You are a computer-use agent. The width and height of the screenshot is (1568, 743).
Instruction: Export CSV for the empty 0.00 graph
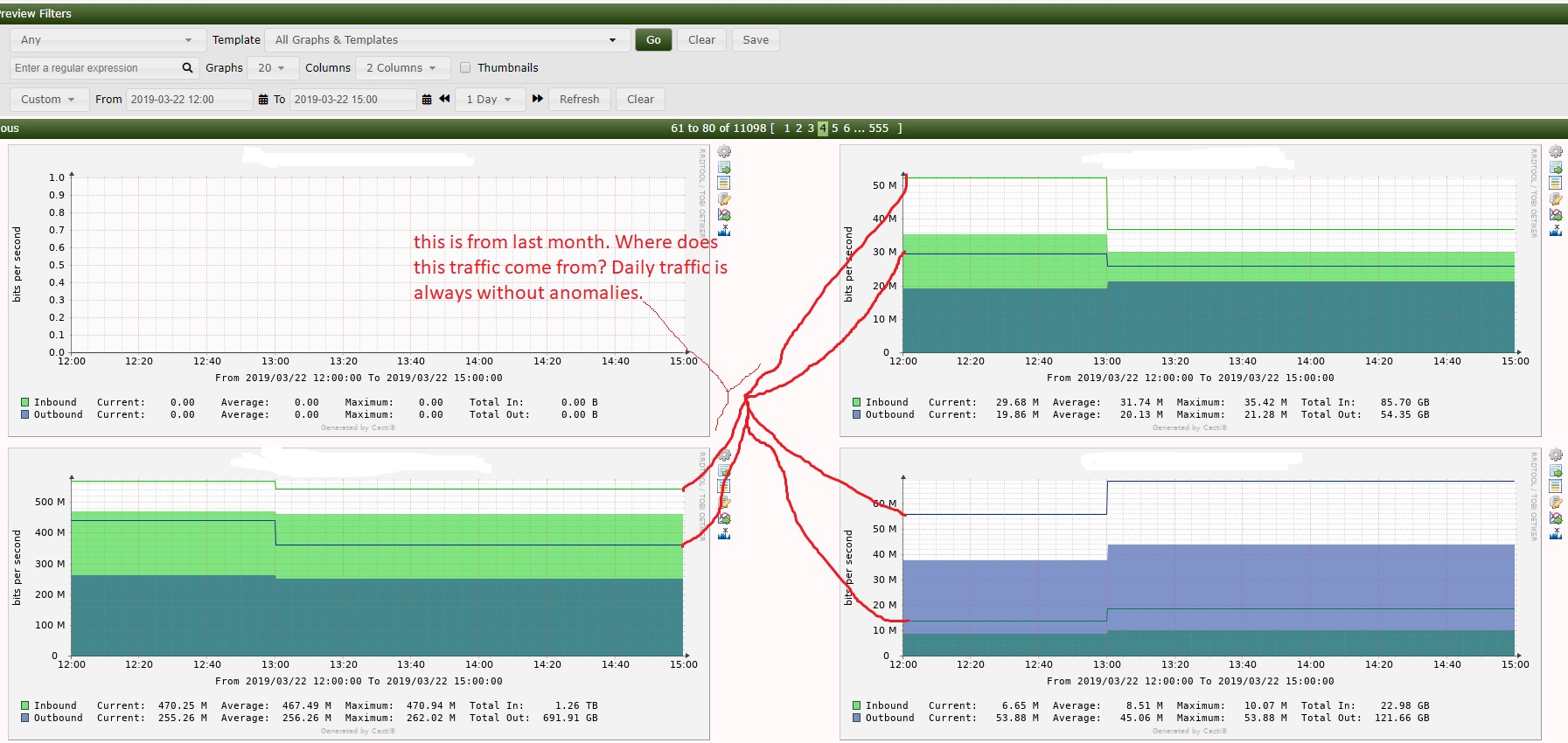pyautogui.click(x=724, y=167)
